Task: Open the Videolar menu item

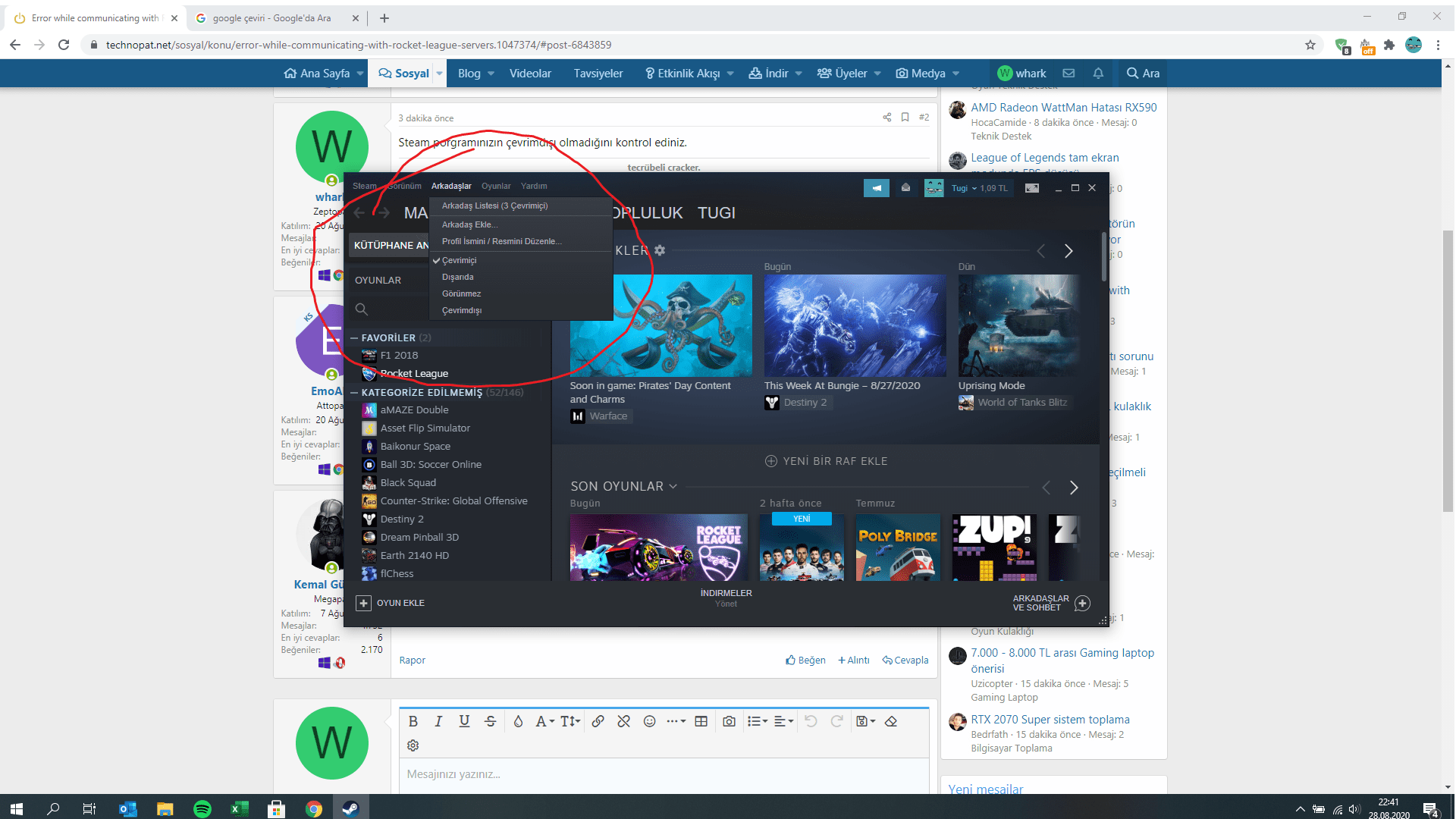Action: click(x=530, y=74)
